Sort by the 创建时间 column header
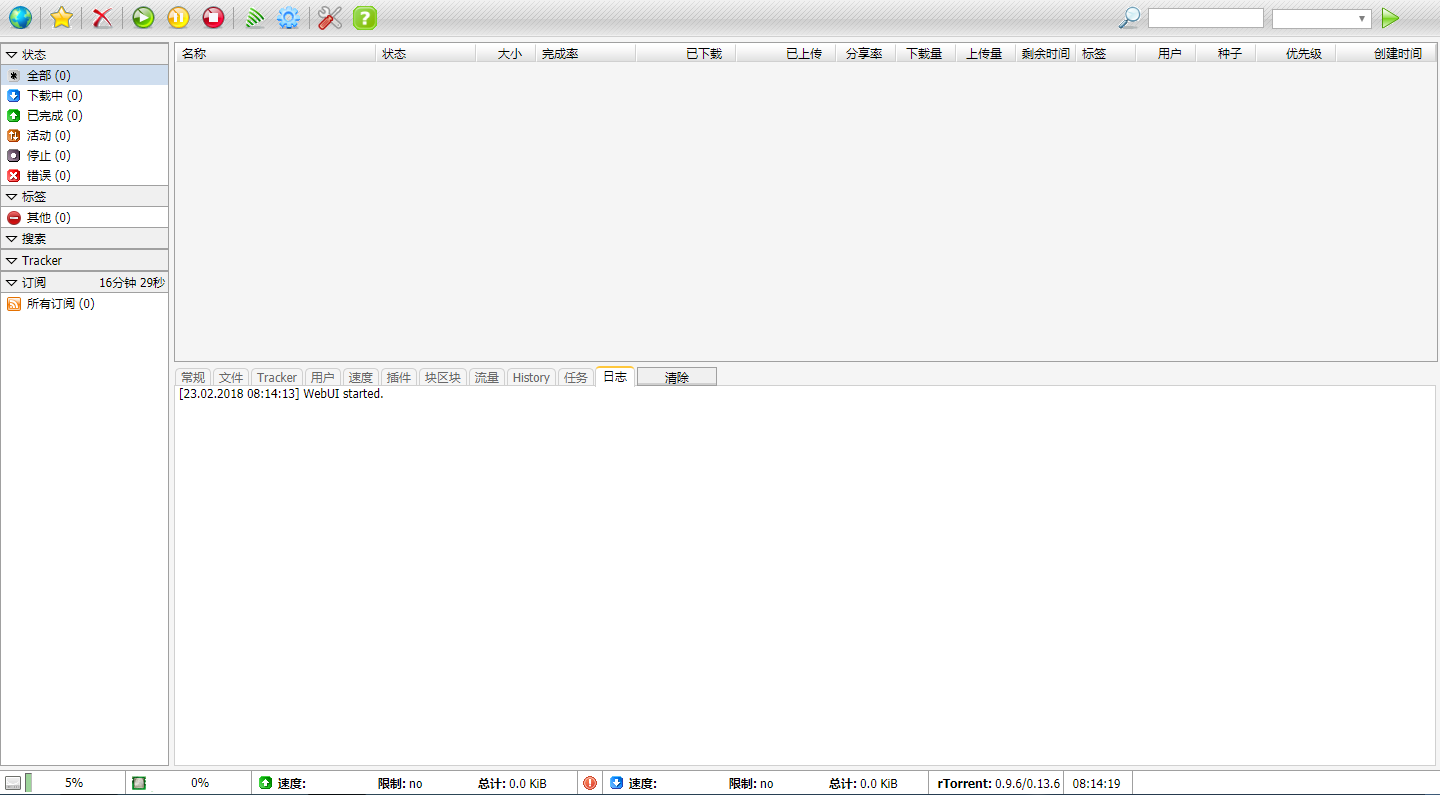 coord(1386,54)
